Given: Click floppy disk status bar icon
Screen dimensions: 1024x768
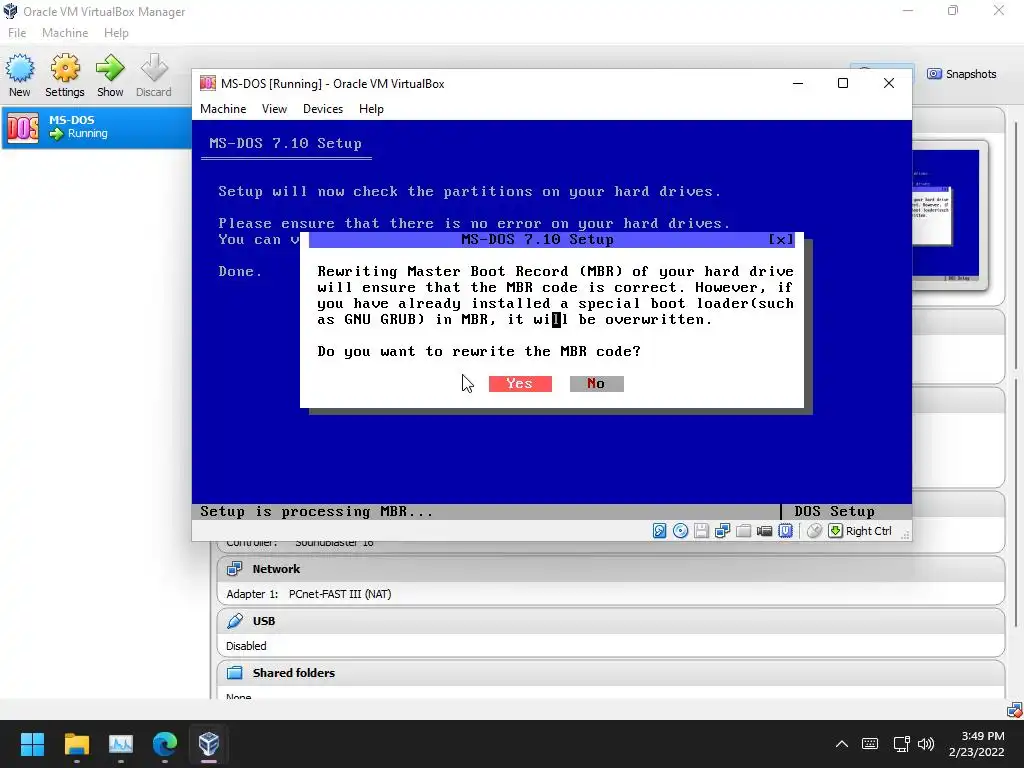Looking at the screenshot, I should coord(701,531).
